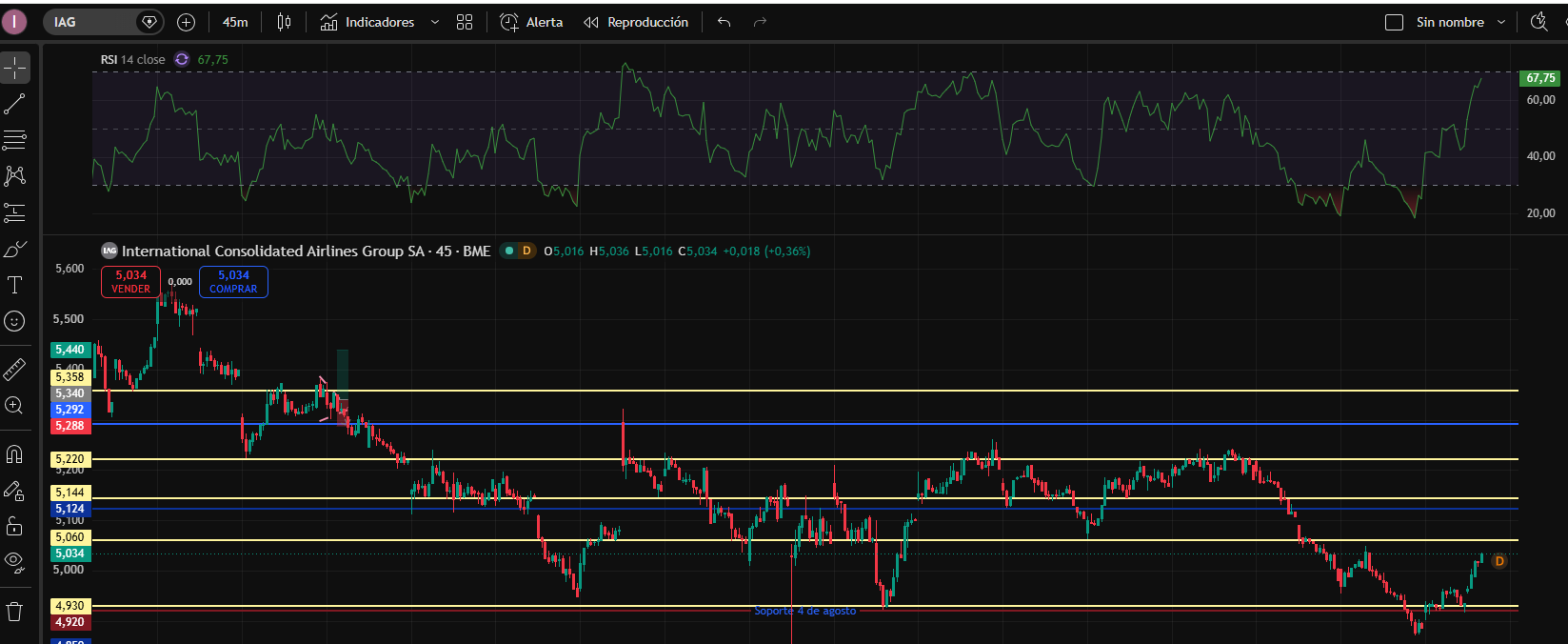Open the chart patterns tool
Viewport: 1568px width, 644px height.
tap(15, 176)
